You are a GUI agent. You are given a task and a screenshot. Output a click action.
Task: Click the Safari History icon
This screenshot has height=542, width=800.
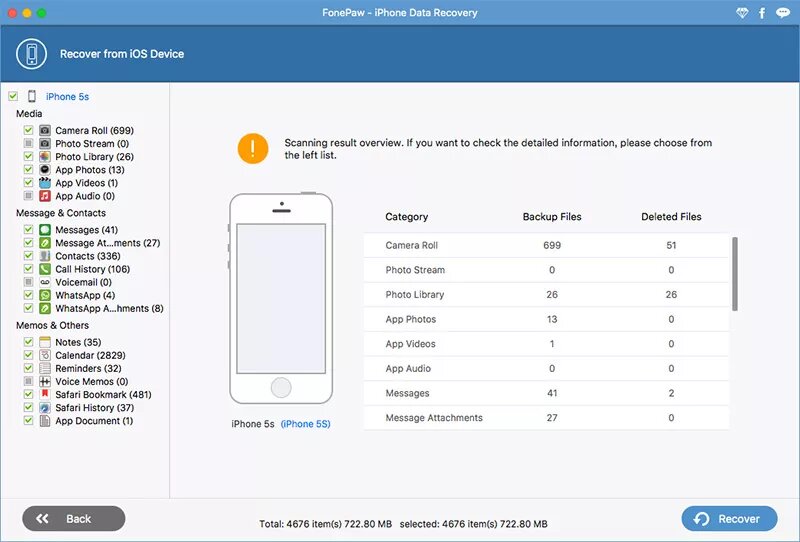(x=45, y=407)
